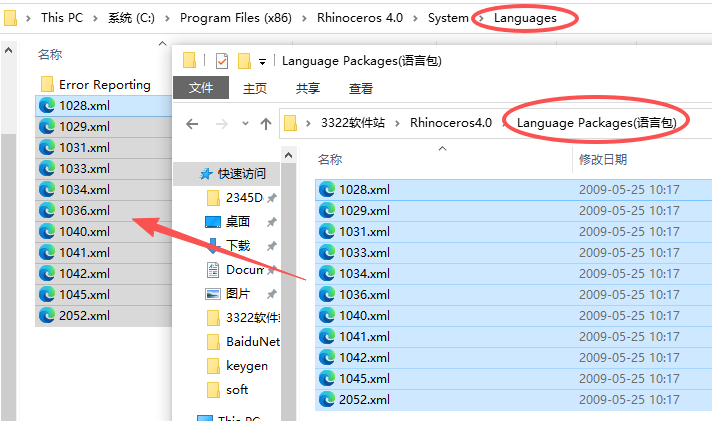Select 1040.xml in Language Packages window

coord(513,315)
